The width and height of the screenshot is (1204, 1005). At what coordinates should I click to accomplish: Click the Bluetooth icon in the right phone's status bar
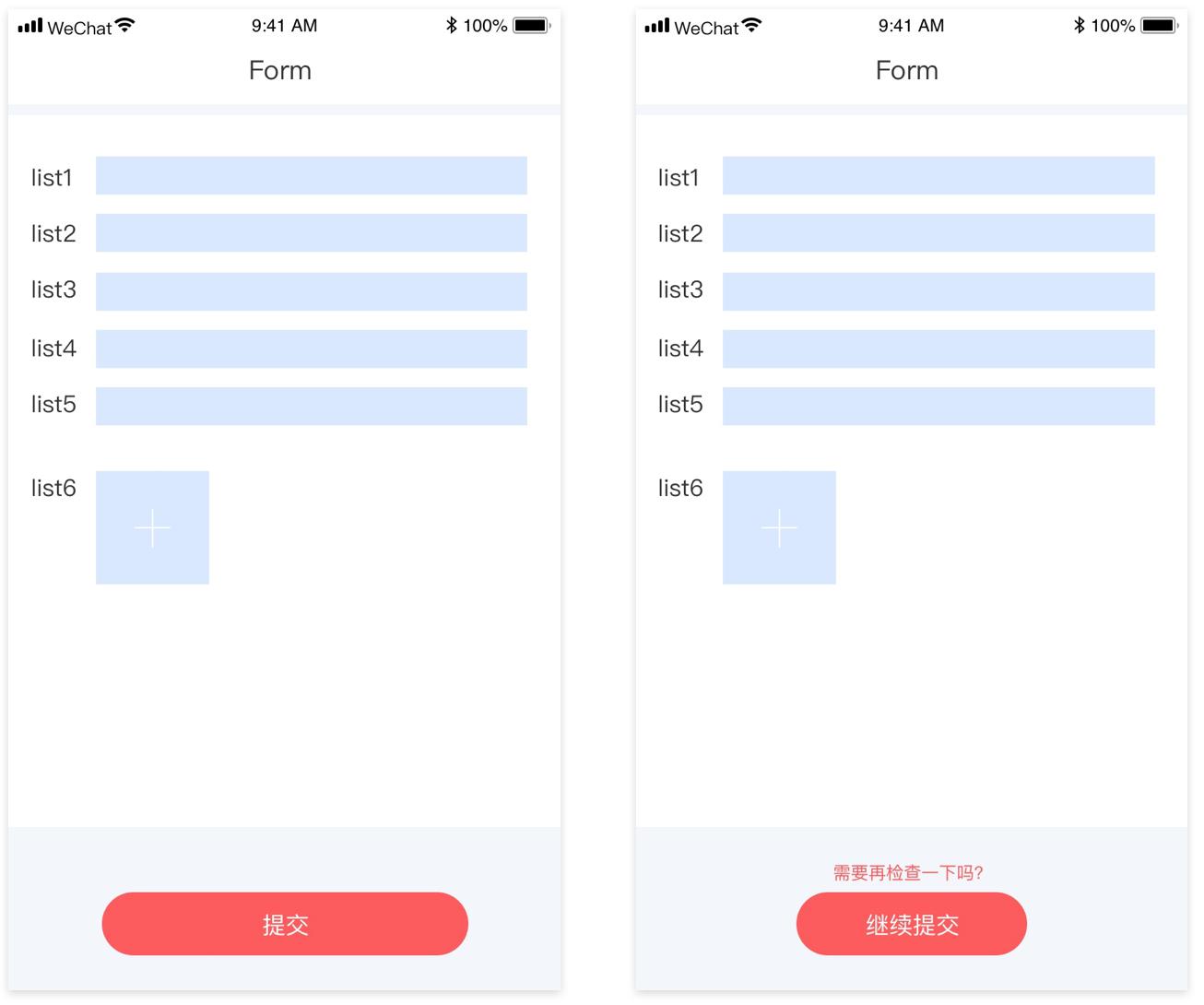pyautogui.click(x=1079, y=26)
